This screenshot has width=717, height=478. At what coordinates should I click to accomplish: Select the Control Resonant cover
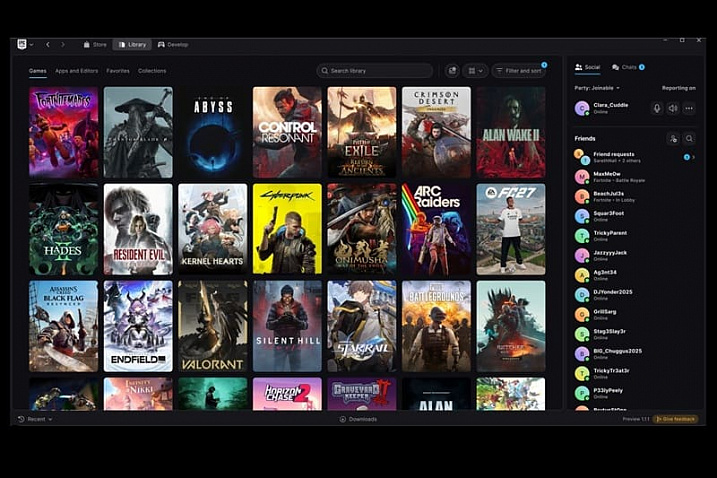pyautogui.click(x=287, y=132)
